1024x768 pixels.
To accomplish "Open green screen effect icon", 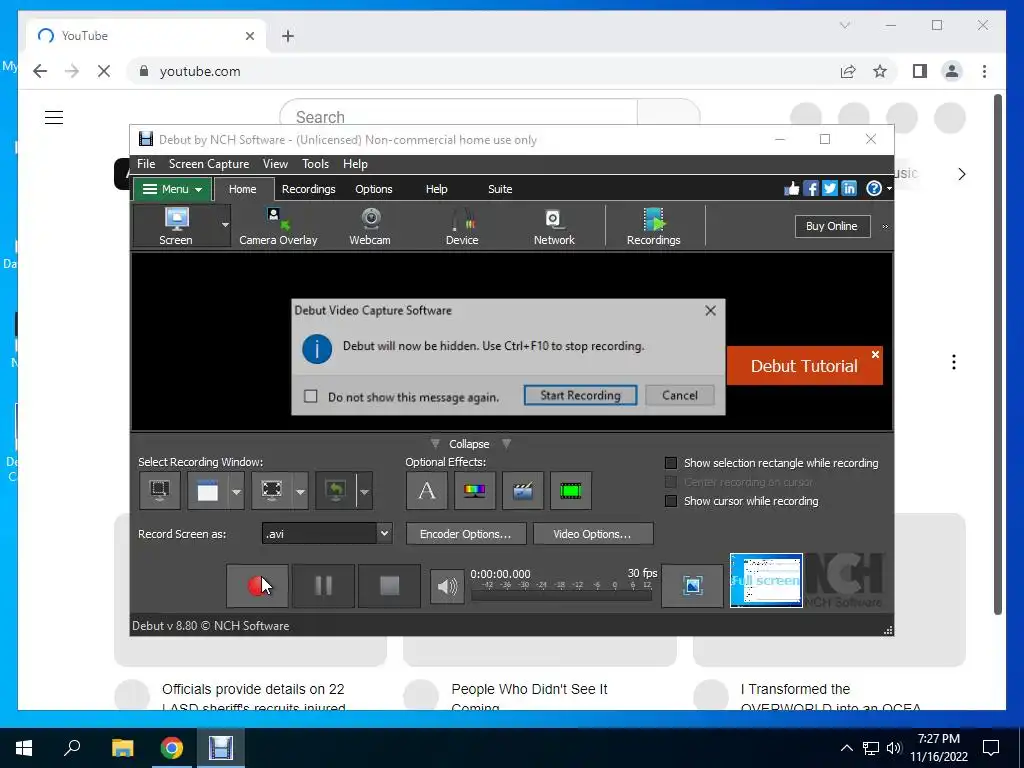I will point(571,490).
